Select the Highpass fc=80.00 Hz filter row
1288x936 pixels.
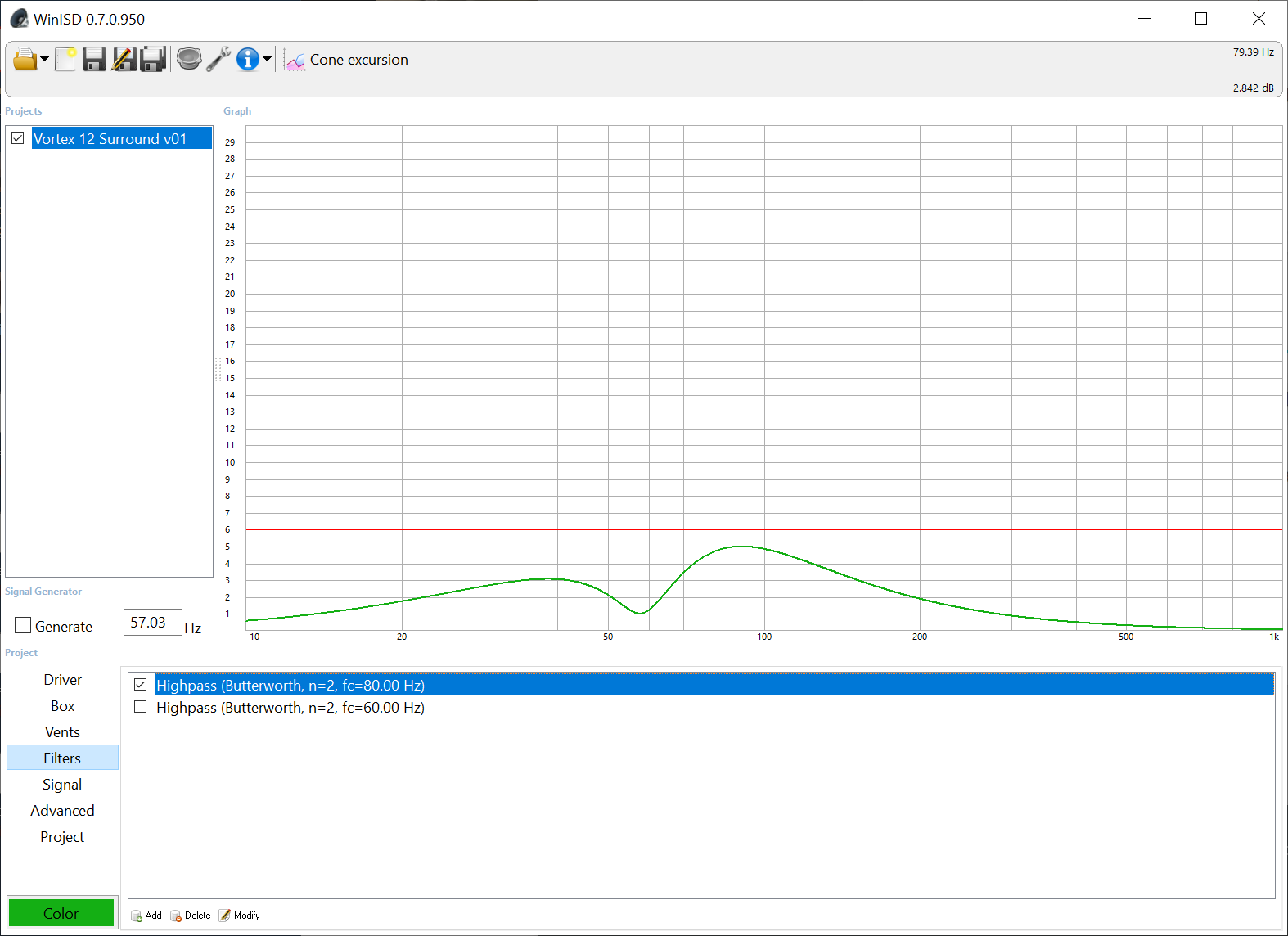[x=714, y=685]
